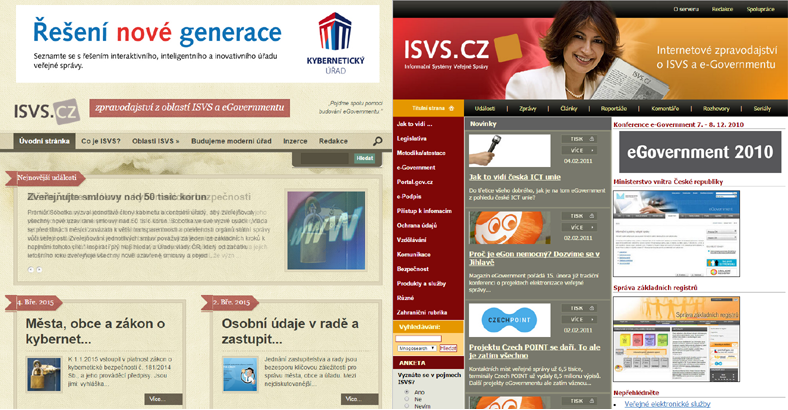Open headline Zveřejňujte smlouvy nad 50 tisíc korun

(117, 196)
